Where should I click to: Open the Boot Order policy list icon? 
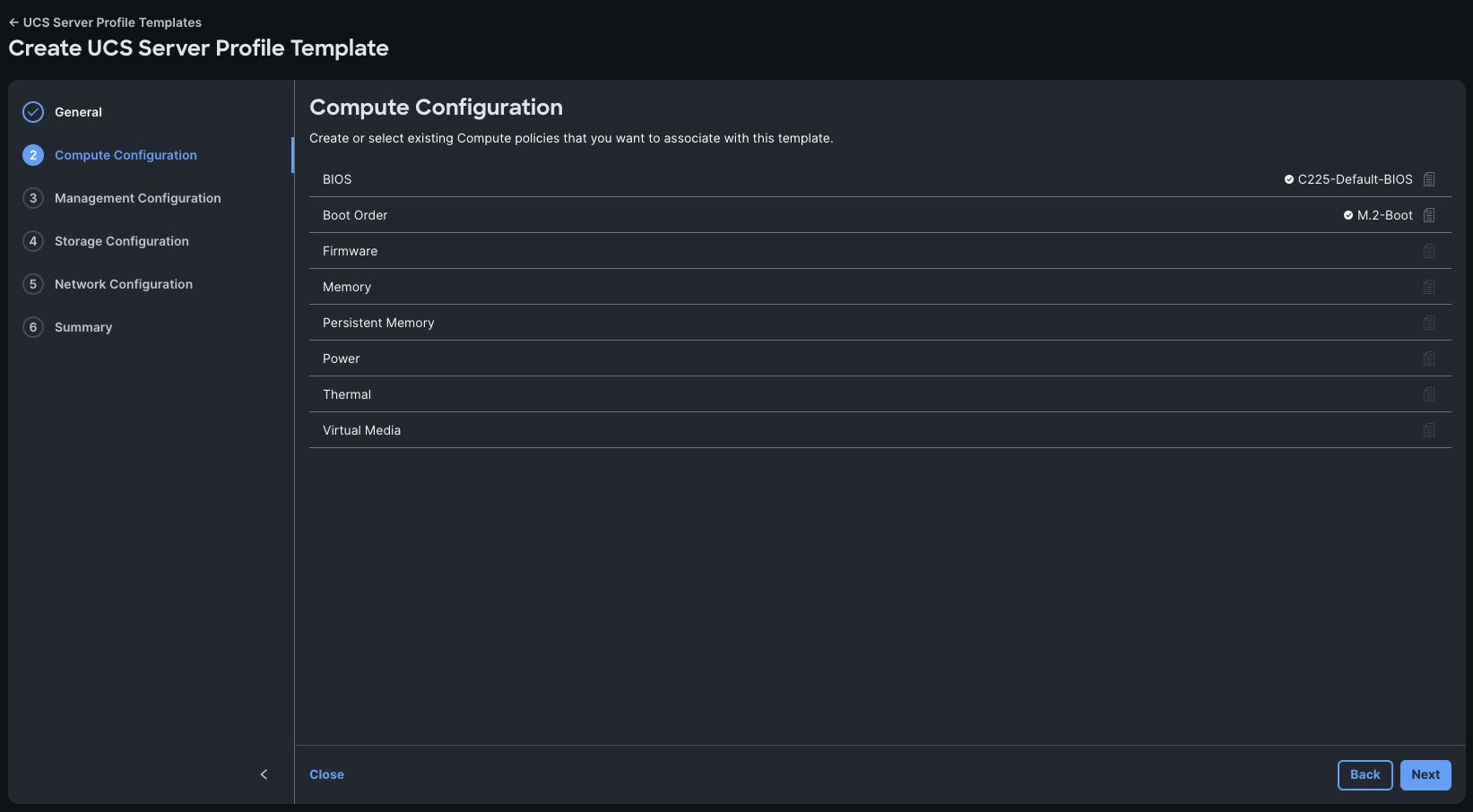pyautogui.click(x=1427, y=215)
